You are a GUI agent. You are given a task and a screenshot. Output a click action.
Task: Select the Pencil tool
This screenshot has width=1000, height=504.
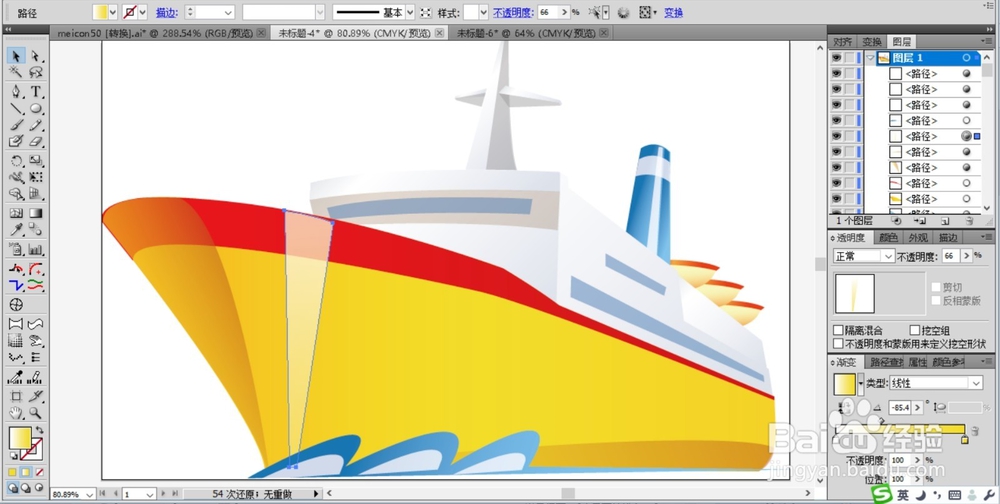tap(36, 125)
